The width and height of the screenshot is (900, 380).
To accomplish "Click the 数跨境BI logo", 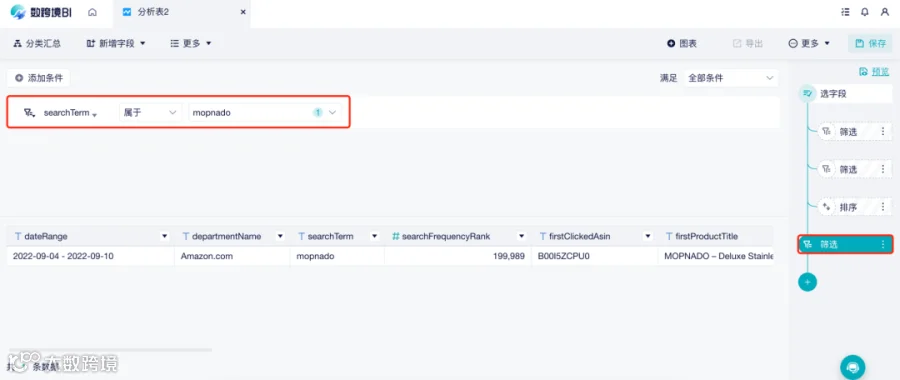I will click(41, 12).
